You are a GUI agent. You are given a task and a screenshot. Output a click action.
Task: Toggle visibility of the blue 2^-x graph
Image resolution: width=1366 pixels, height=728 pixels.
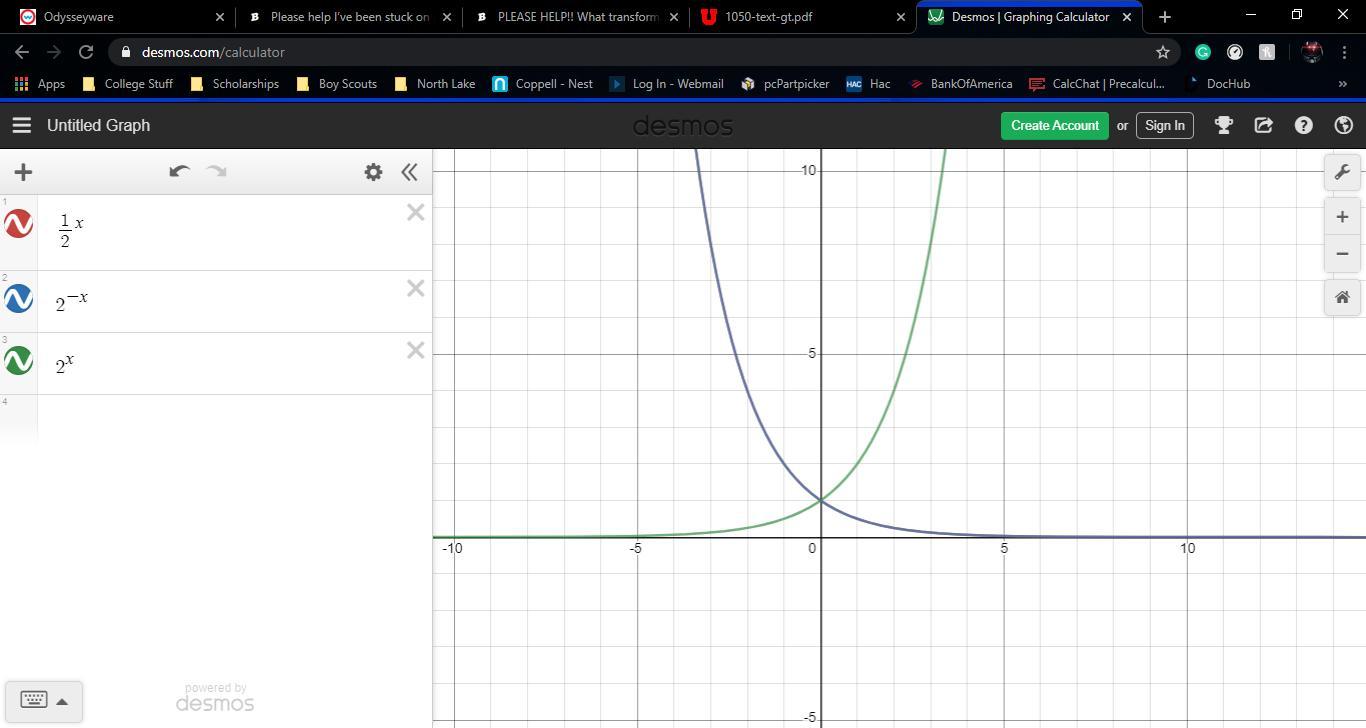point(19,299)
